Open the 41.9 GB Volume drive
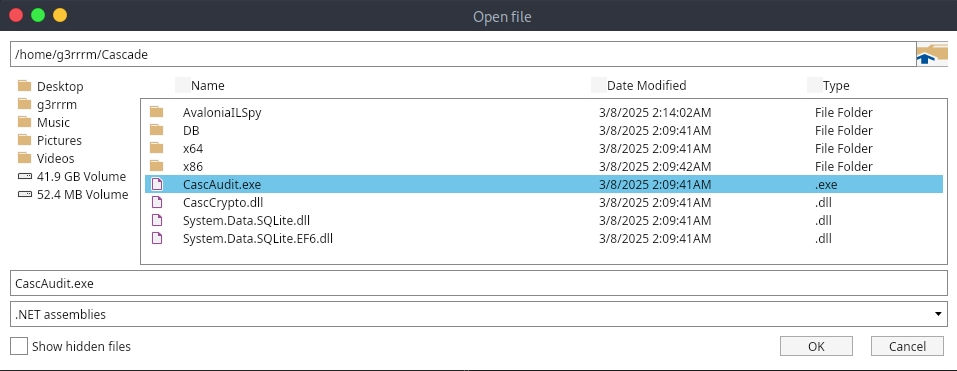This screenshot has width=957, height=371. pos(72,177)
